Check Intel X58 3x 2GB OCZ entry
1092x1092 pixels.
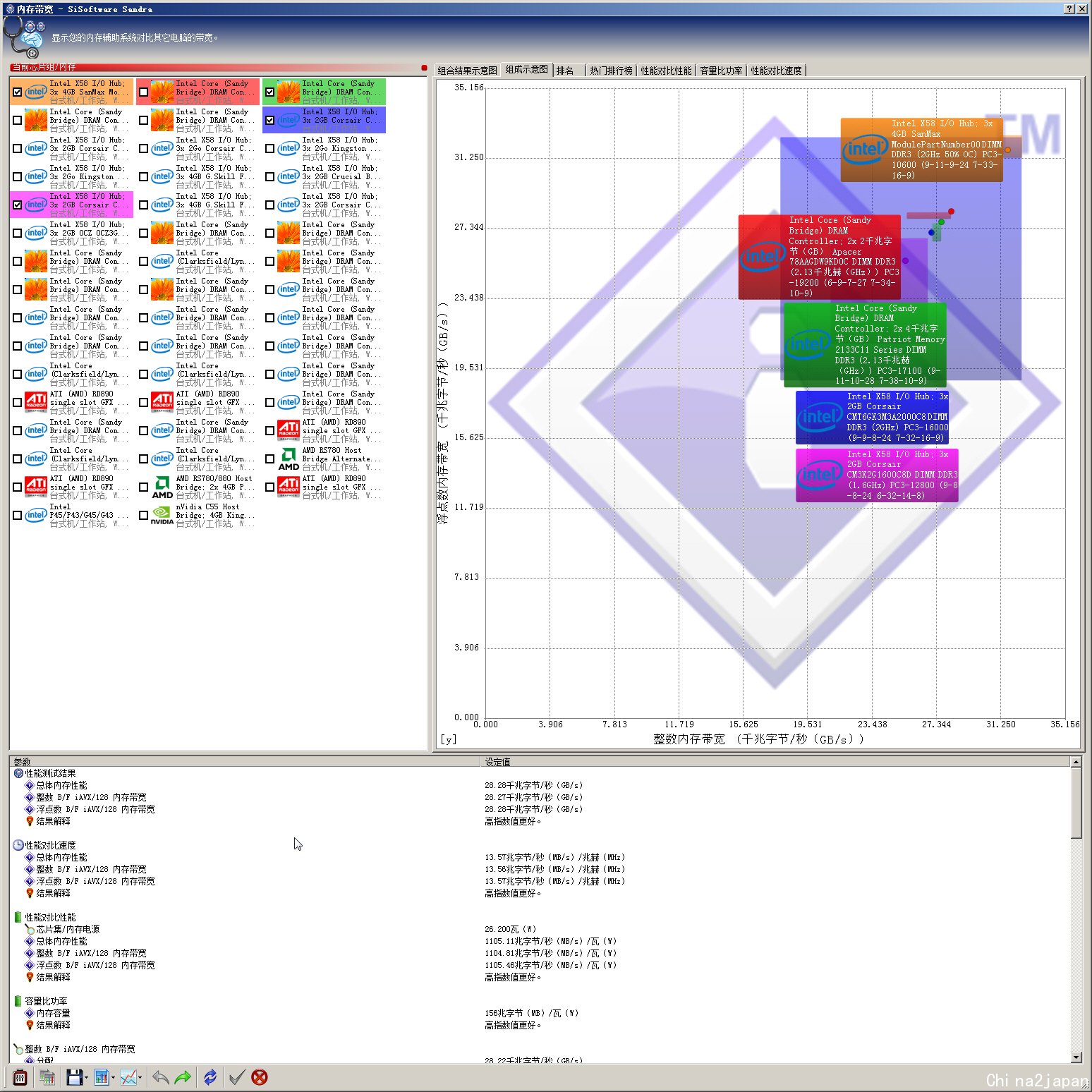(x=17, y=233)
